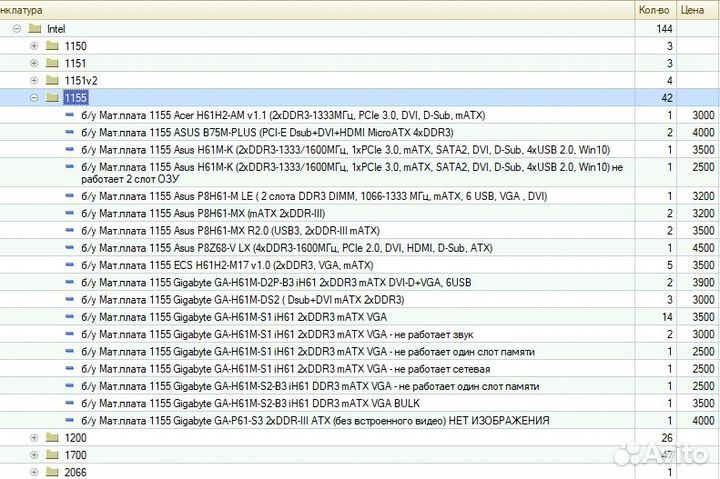Expand the 2066 socket folder
Image resolution: width=720 pixels, height=479 pixels.
tap(34, 472)
